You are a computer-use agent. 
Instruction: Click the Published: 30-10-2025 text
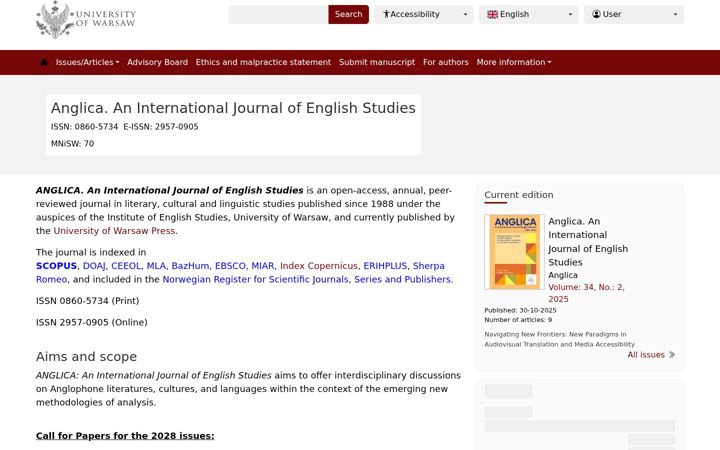[520, 310]
